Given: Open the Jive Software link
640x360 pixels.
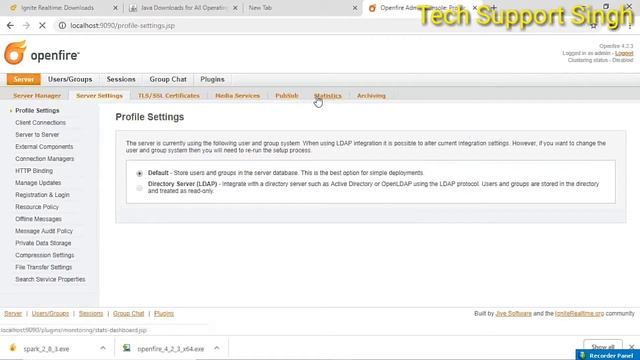Looking at the screenshot, I should pos(513,313).
